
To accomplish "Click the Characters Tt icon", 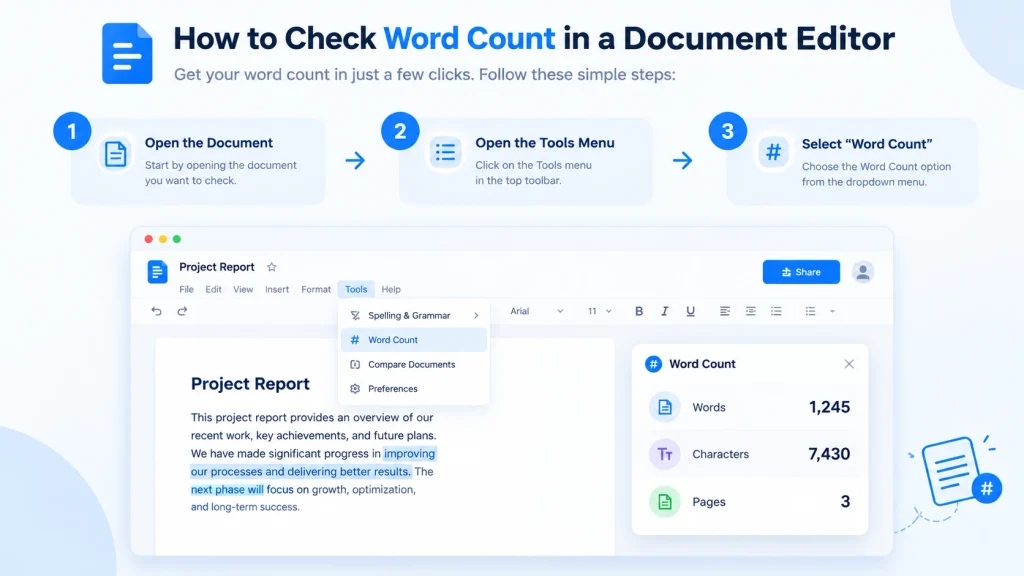I will (x=665, y=454).
